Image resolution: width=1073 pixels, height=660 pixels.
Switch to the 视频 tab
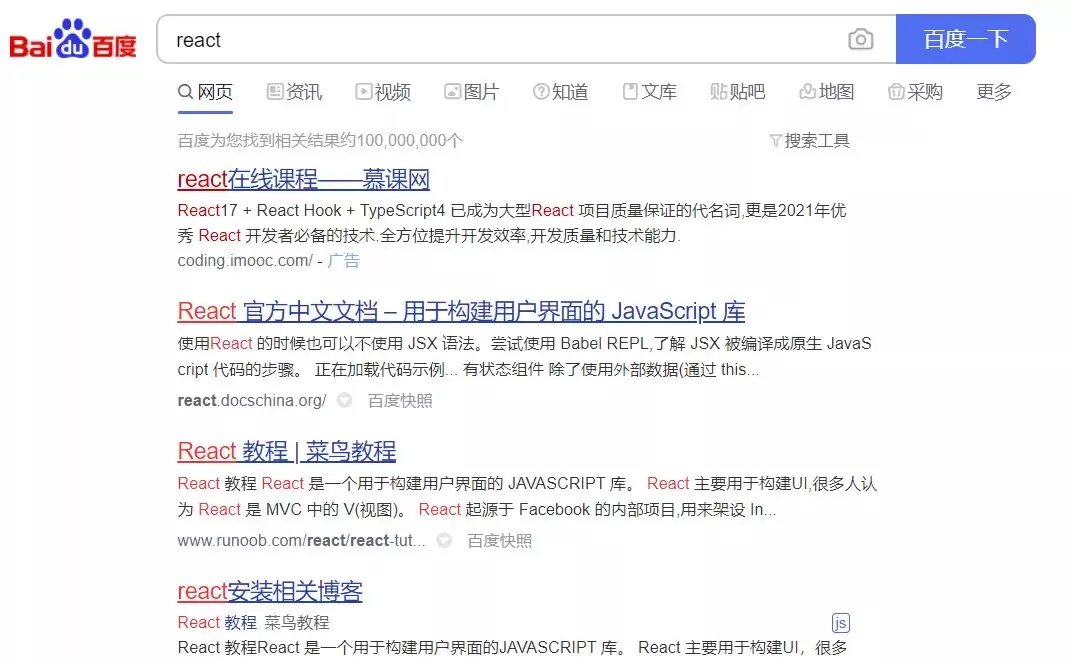coord(383,92)
